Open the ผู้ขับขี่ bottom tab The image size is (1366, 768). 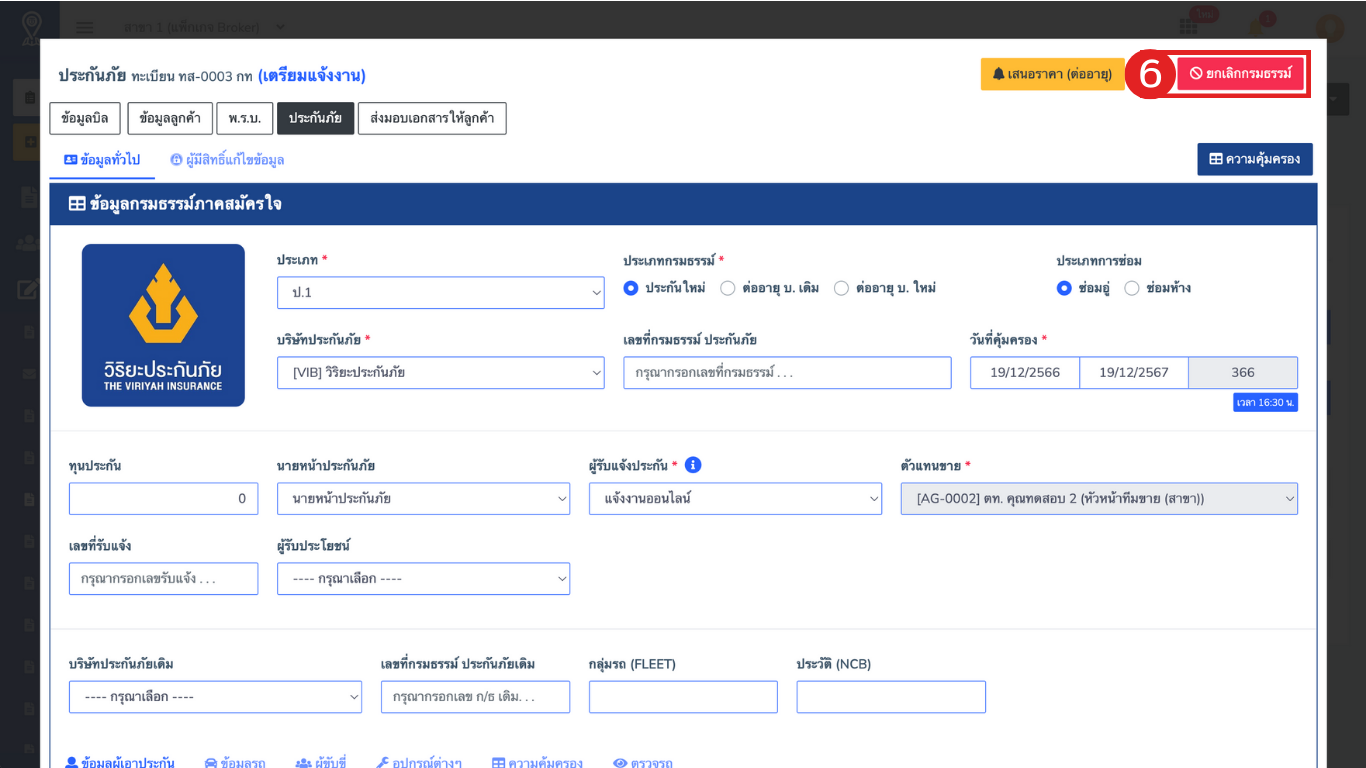321,762
